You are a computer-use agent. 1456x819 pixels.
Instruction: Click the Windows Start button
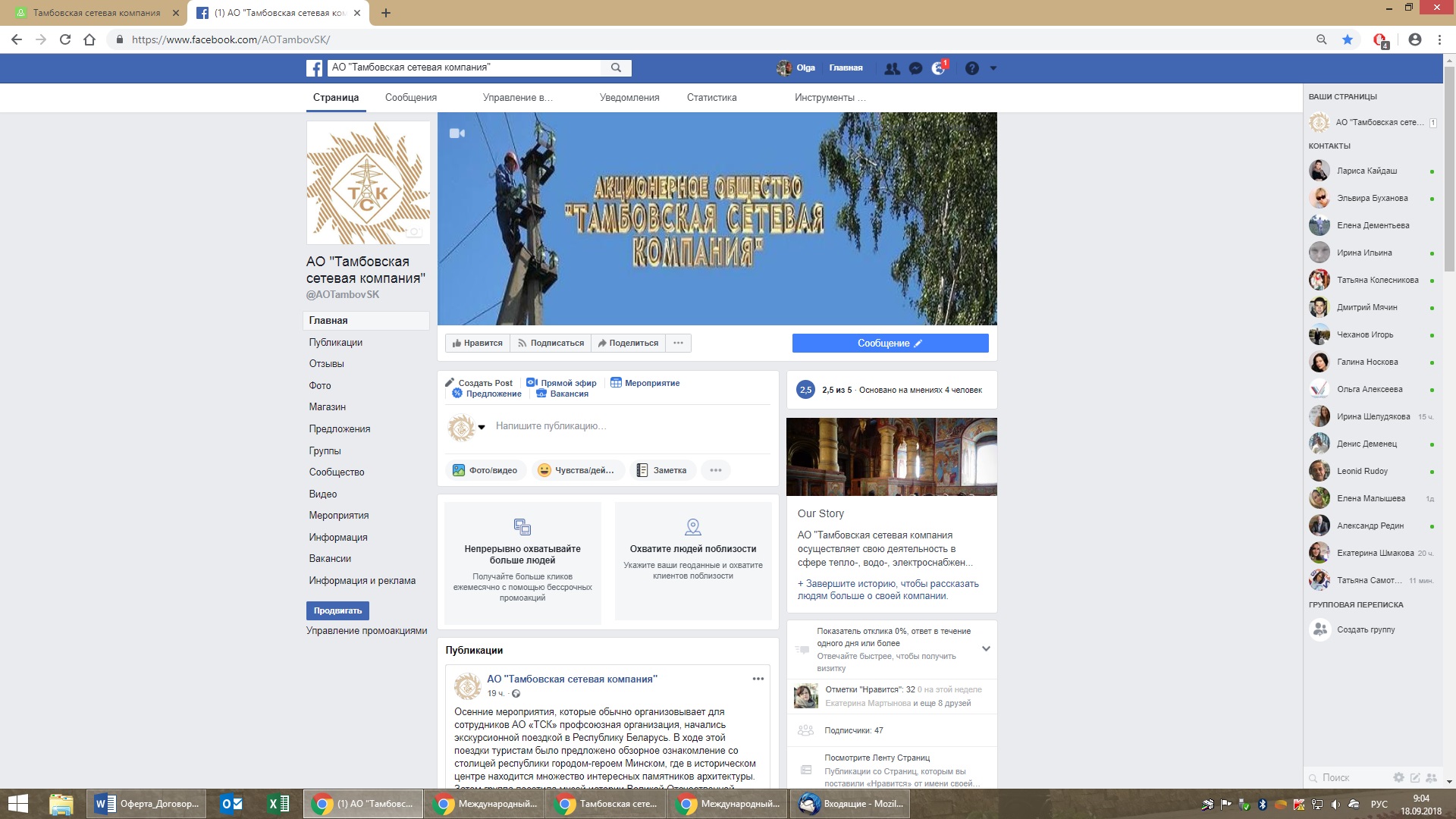17,804
